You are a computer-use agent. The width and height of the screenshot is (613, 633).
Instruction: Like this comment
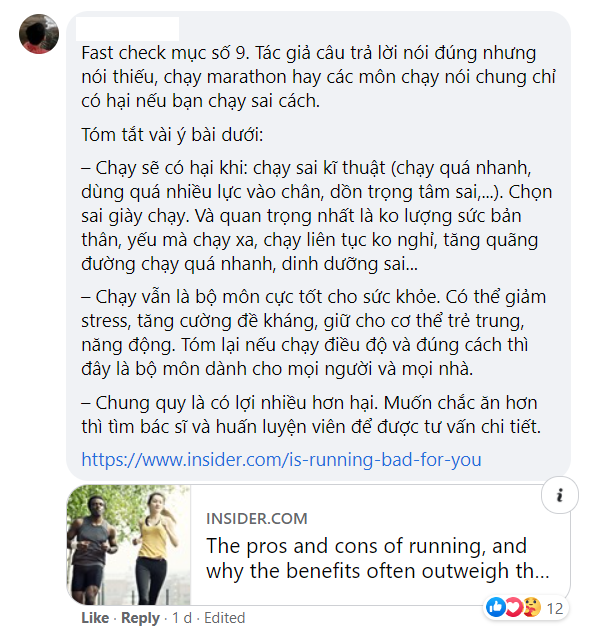[x=95, y=618]
